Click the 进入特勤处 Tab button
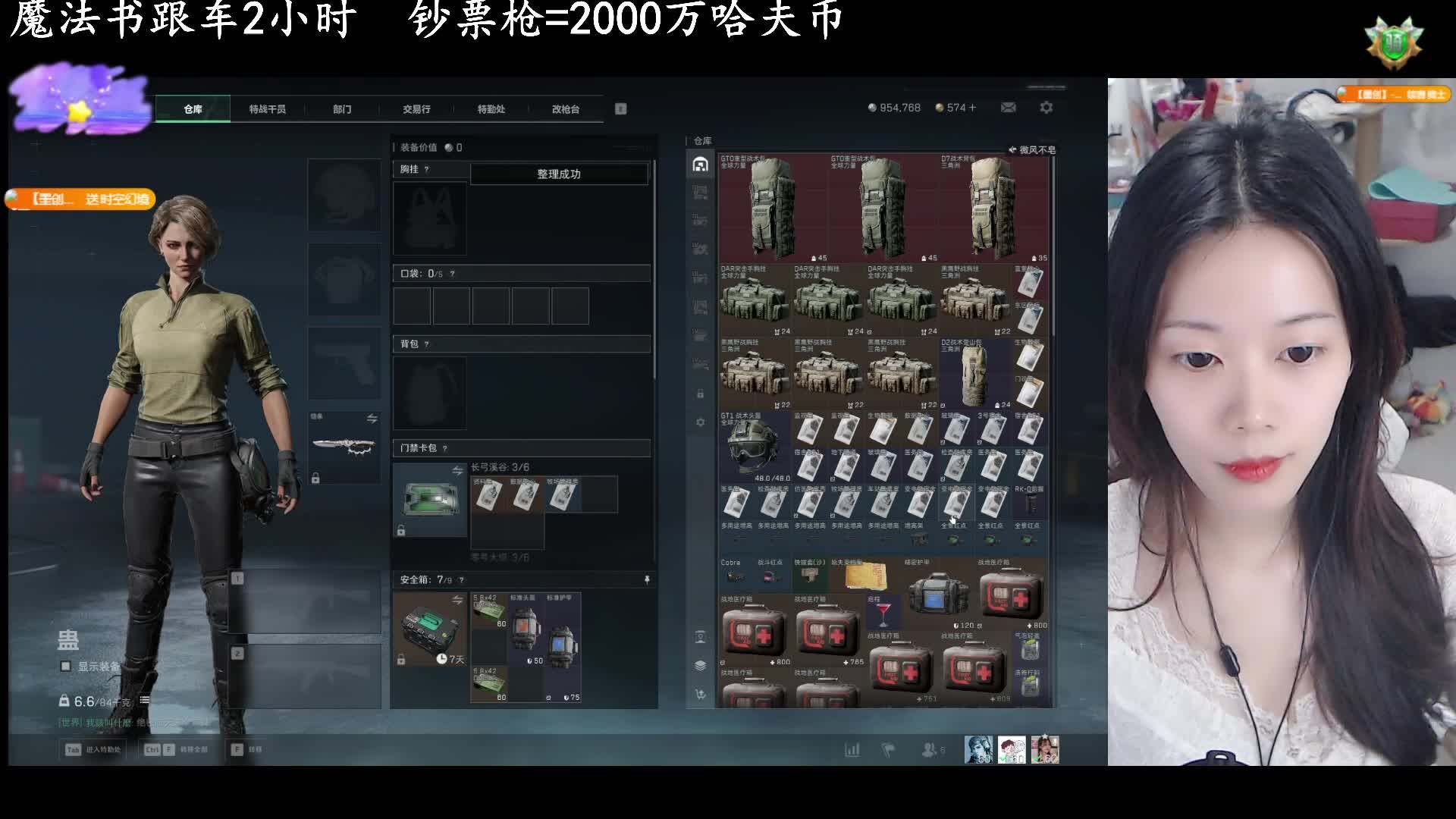1456x819 pixels. pyautogui.click(x=95, y=749)
